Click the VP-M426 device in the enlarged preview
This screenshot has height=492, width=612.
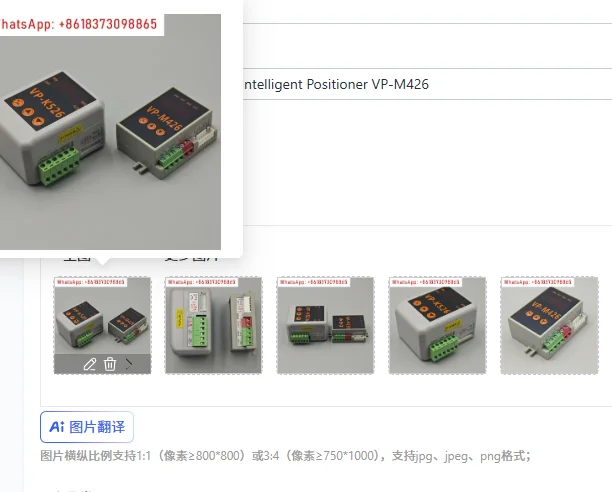coord(168,133)
